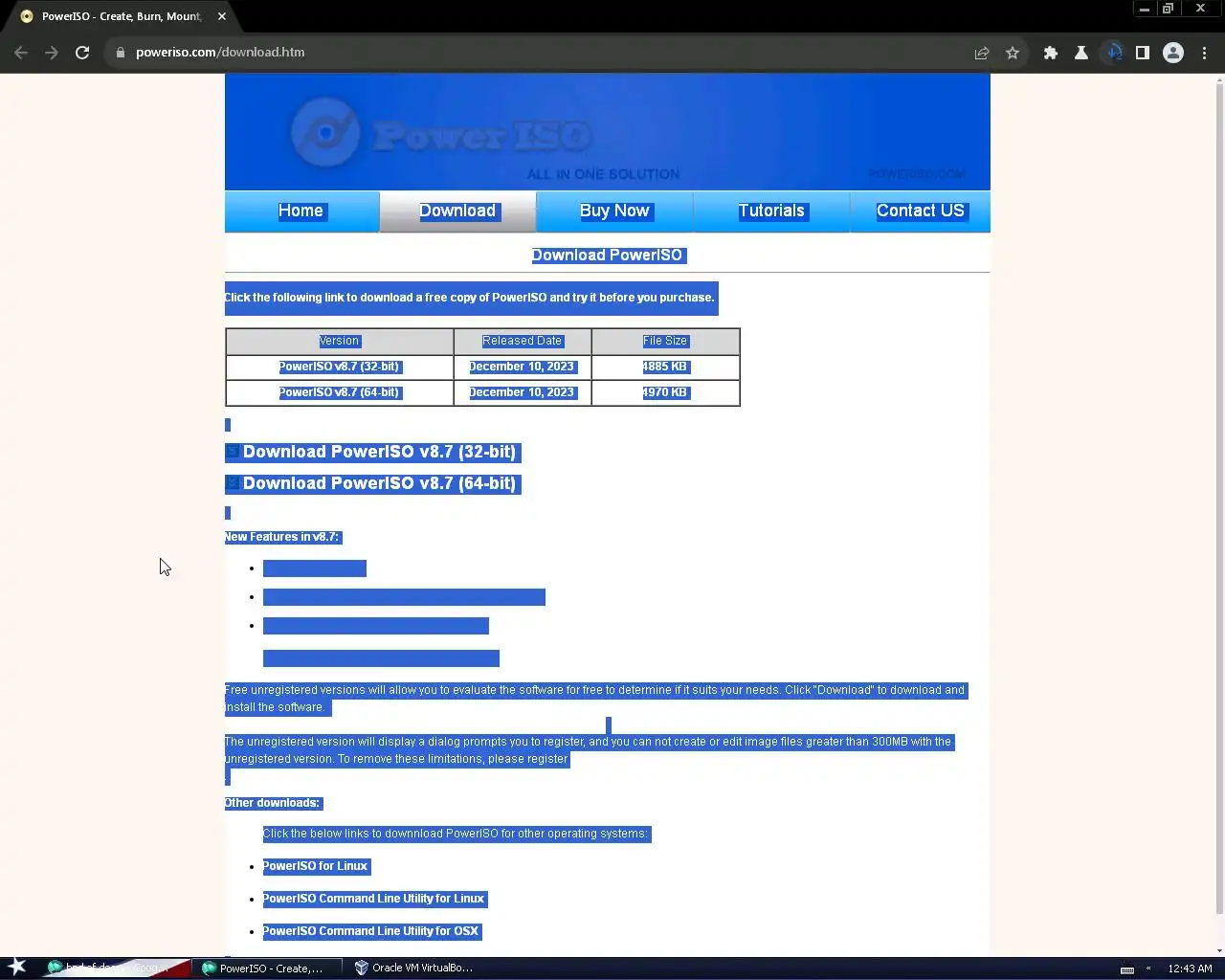Show the Chrome downloads indicator

(x=1113, y=53)
